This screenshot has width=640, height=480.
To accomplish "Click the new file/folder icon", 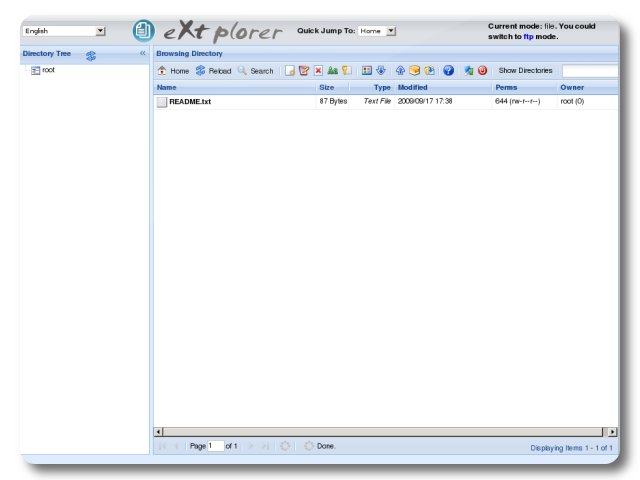I will (290, 71).
